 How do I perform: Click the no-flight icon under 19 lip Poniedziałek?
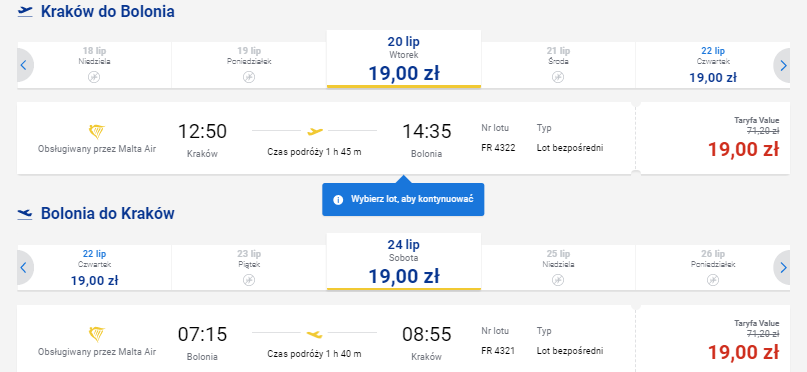pyautogui.click(x=249, y=77)
